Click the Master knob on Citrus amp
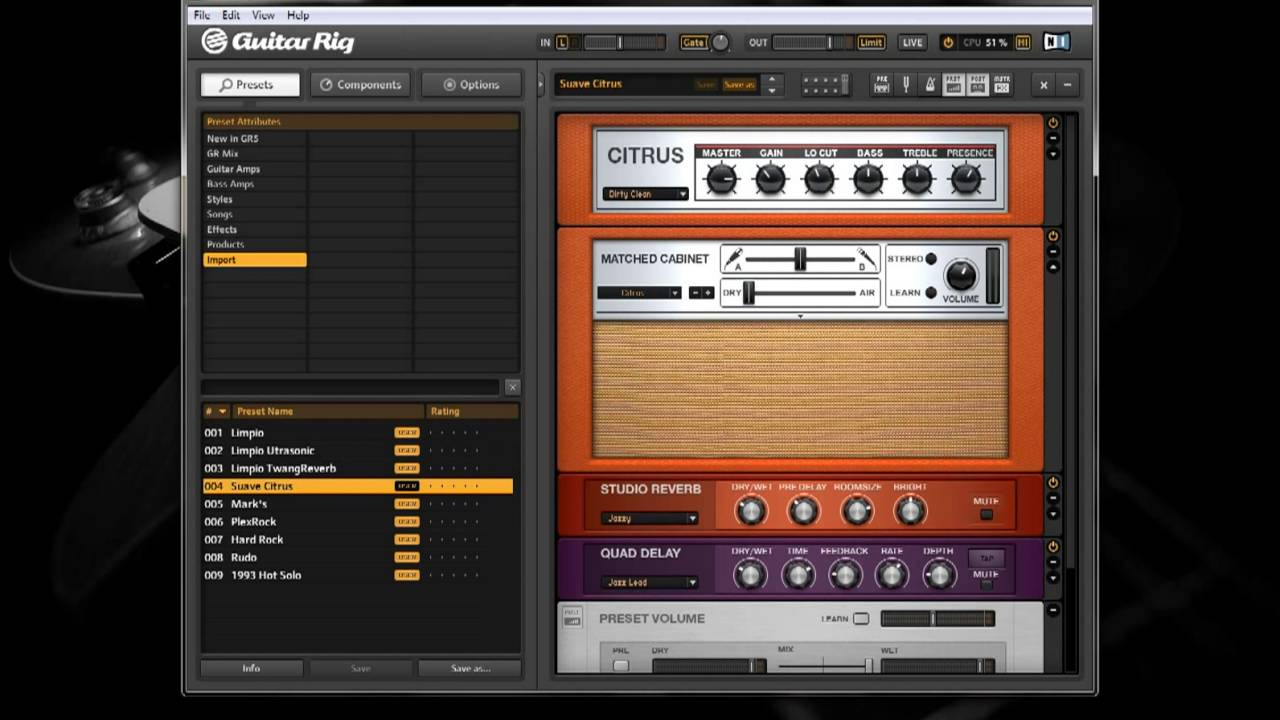The width and height of the screenshot is (1280, 720). pyautogui.click(x=721, y=179)
